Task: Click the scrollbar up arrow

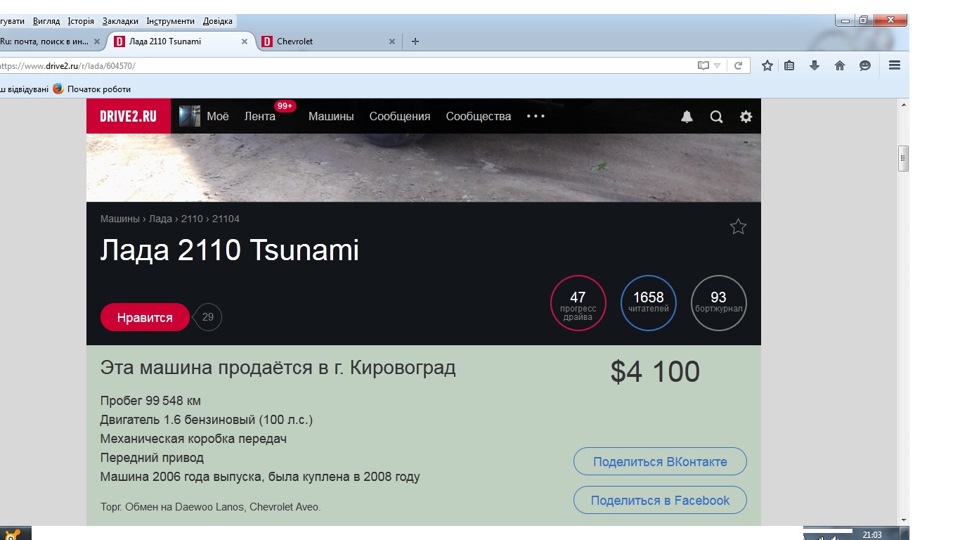Action: pos(903,105)
